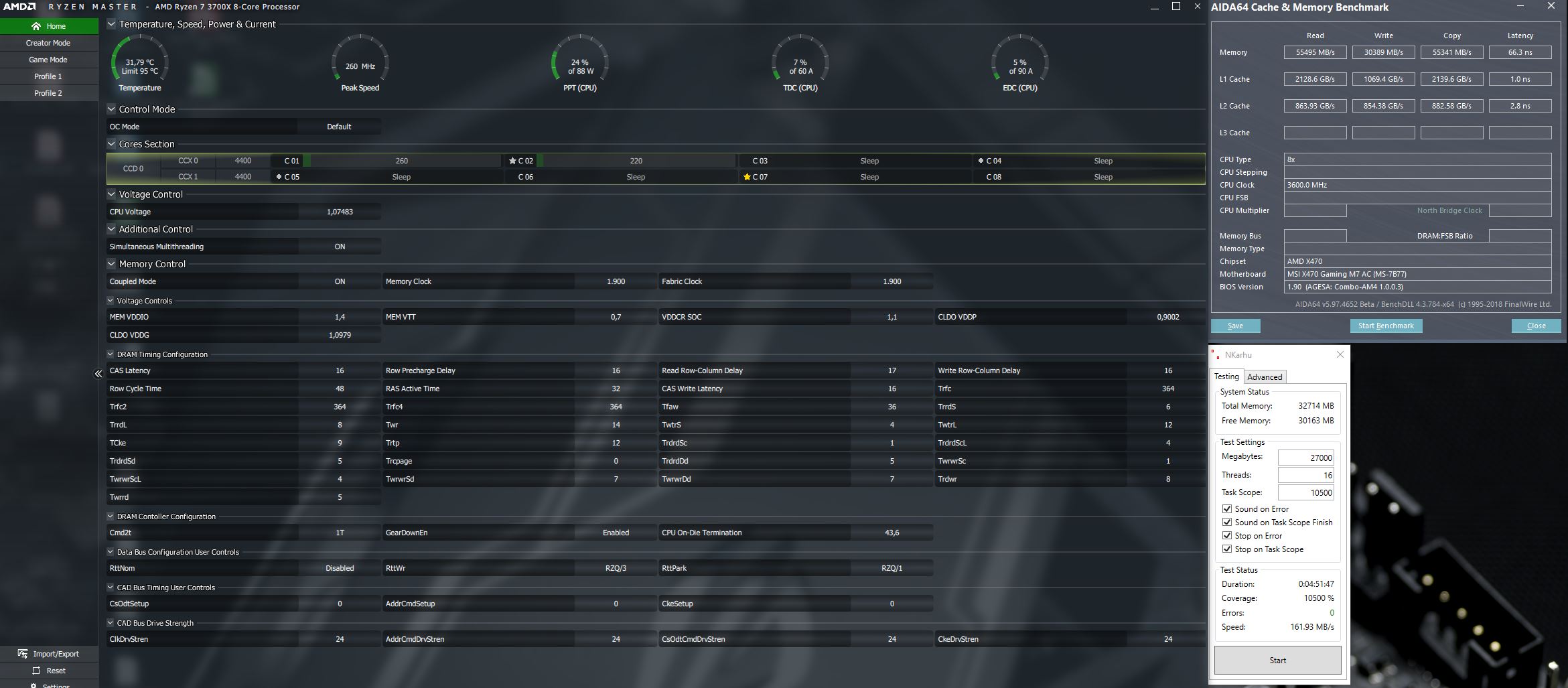Select Profile 2 in sidebar
The height and width of the screenshot is (688, 1568).
(x=49, y=93)
